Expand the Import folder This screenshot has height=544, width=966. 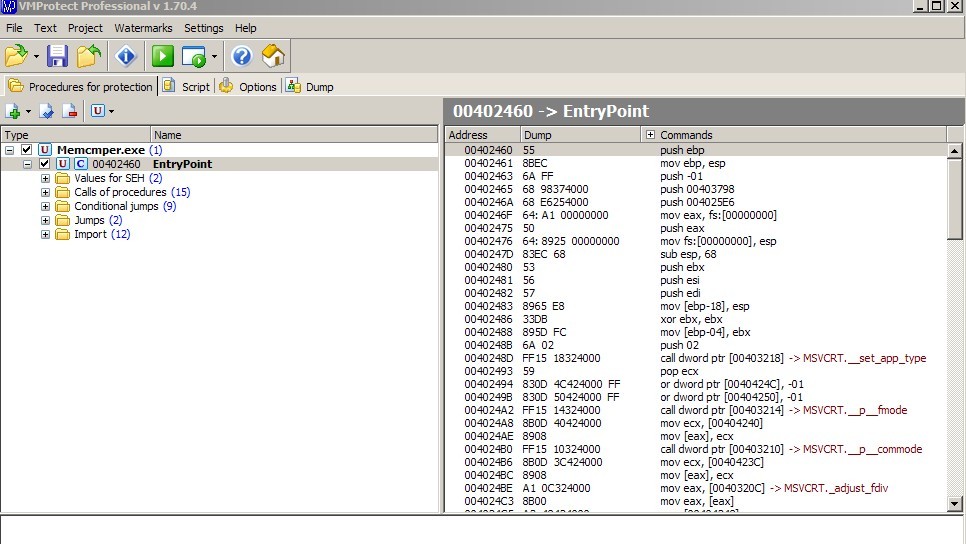[x=45, y=234]
